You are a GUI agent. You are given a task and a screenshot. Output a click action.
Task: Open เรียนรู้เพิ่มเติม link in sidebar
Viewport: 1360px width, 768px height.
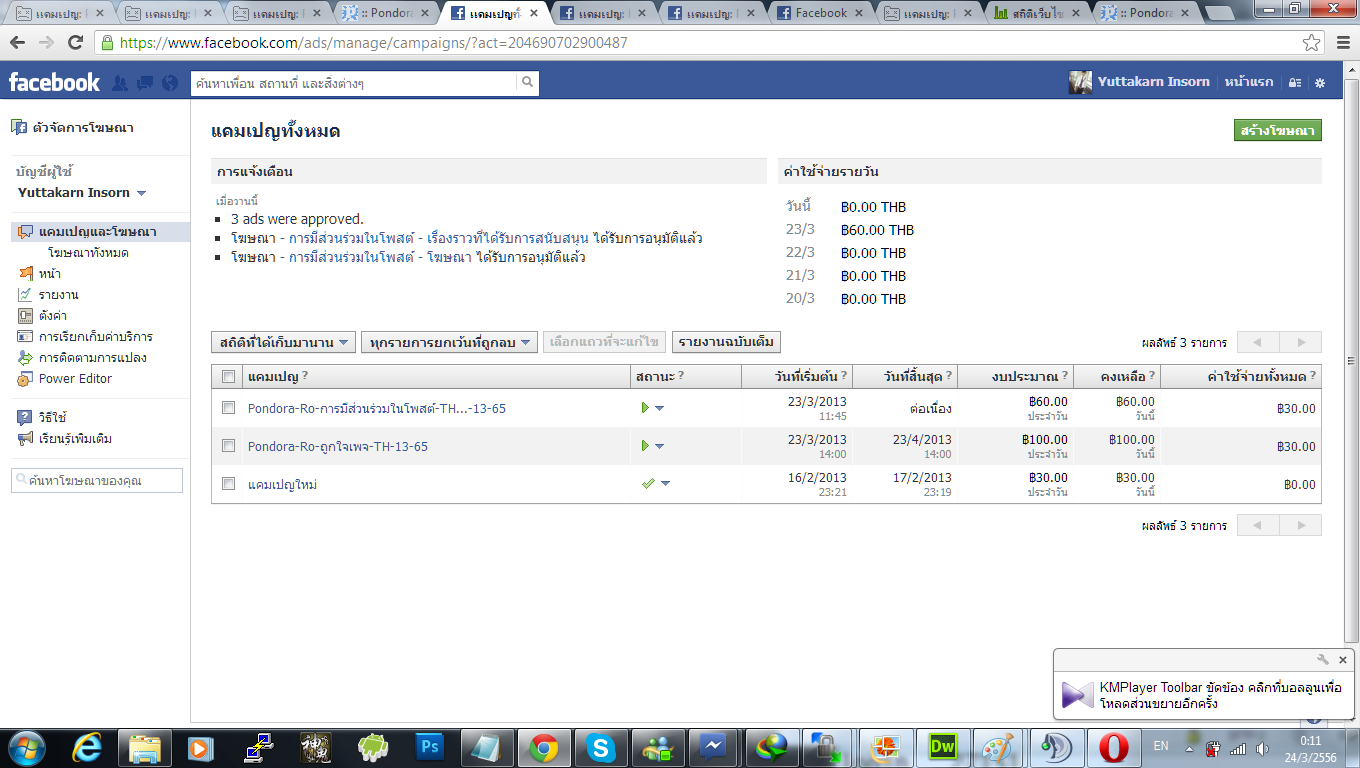(x=75, y=438)
